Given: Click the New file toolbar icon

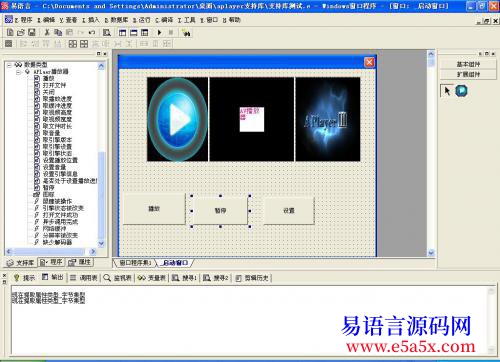Looking at the screenshot, I should (10, 32).
